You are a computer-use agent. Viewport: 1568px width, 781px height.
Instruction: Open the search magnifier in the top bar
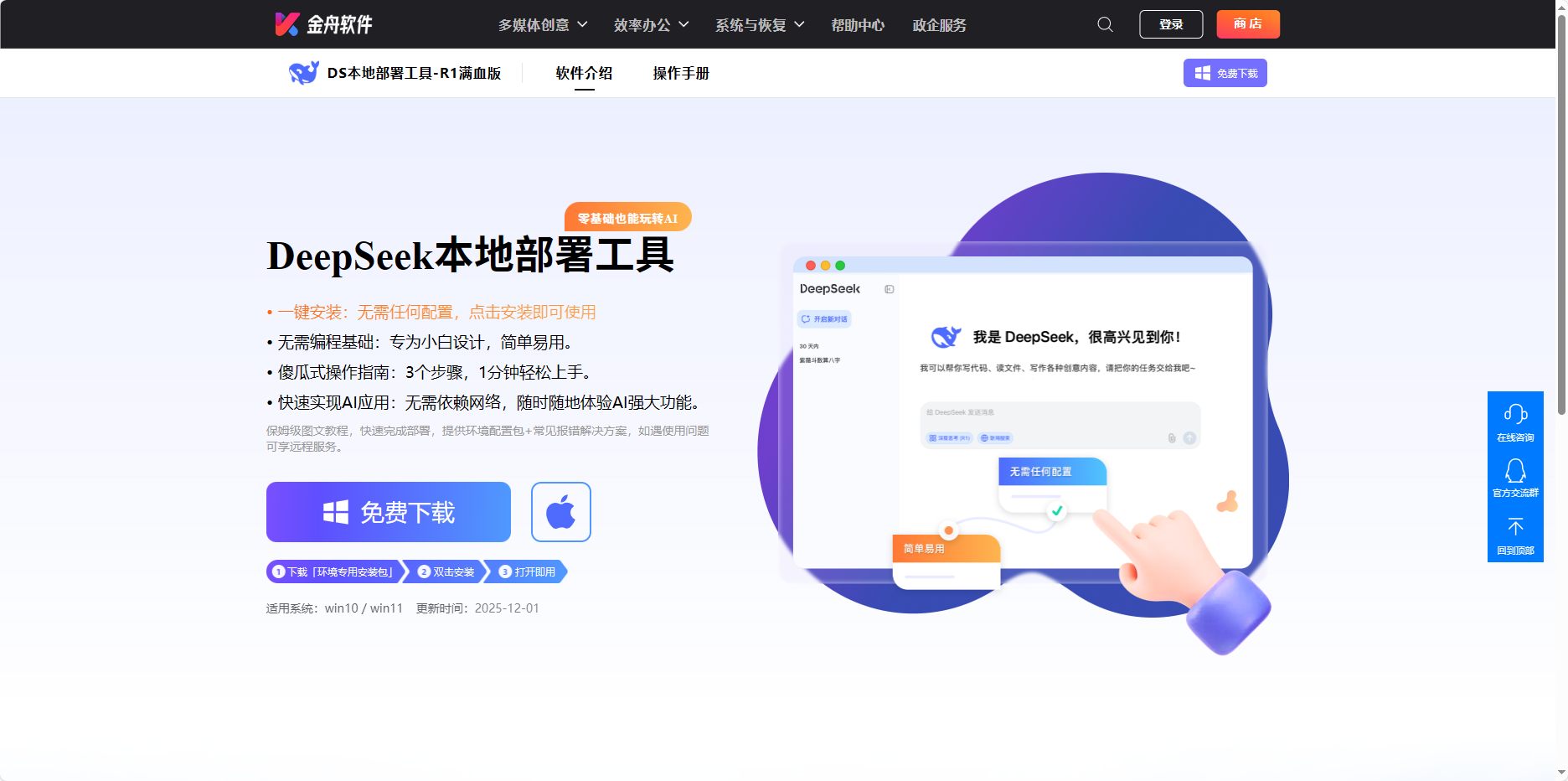click(1104, 24)
